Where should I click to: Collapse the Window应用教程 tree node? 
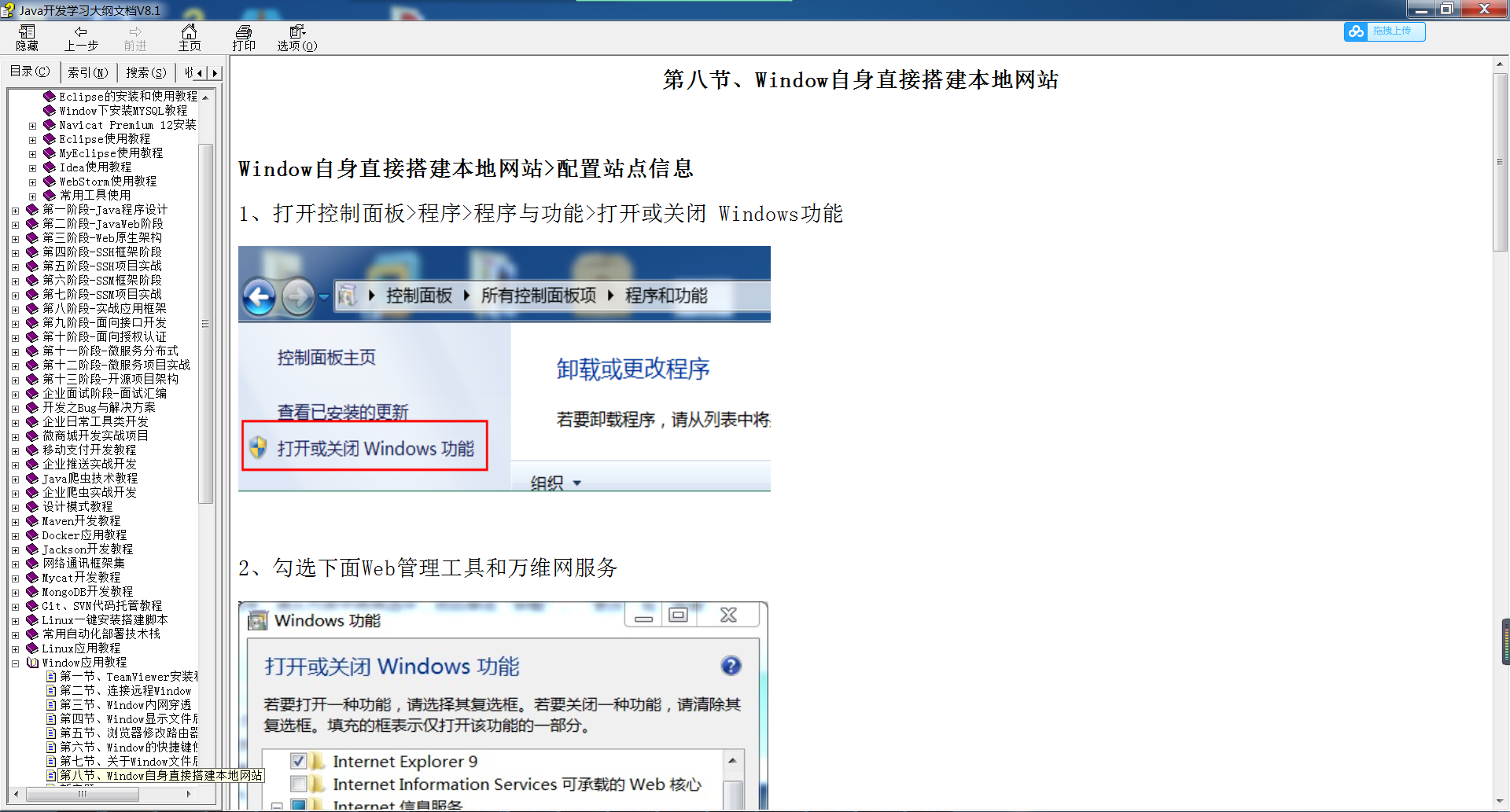pyautogui.click(x=15, y=663)
